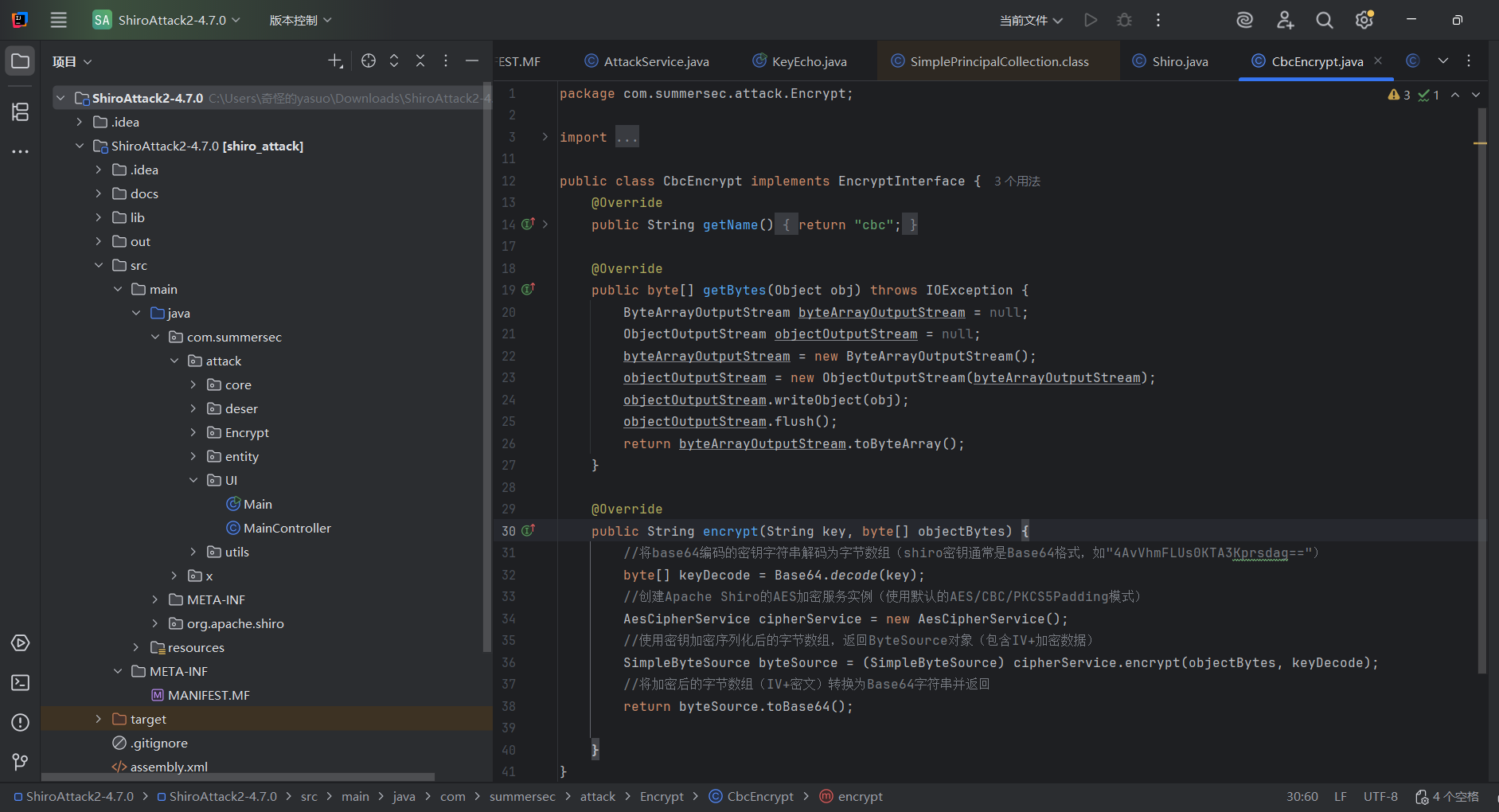
Task: Open the Terminal tool window
Action: [x=20, y=683]
